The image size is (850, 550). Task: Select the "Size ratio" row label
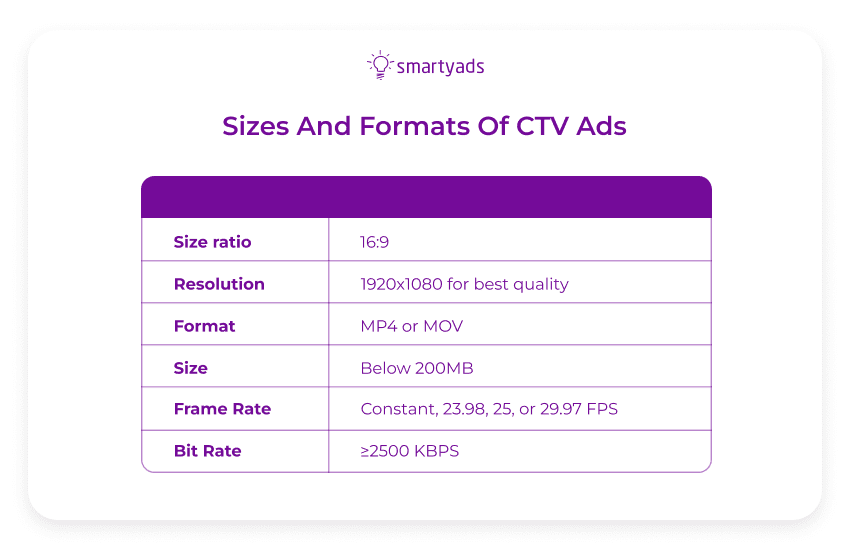tap(212, 242)
